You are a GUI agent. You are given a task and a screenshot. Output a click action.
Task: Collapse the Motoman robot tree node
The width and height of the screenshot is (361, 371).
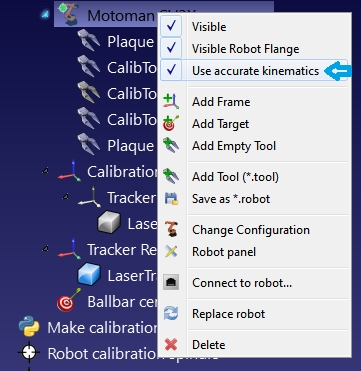[x=45, y=14]
